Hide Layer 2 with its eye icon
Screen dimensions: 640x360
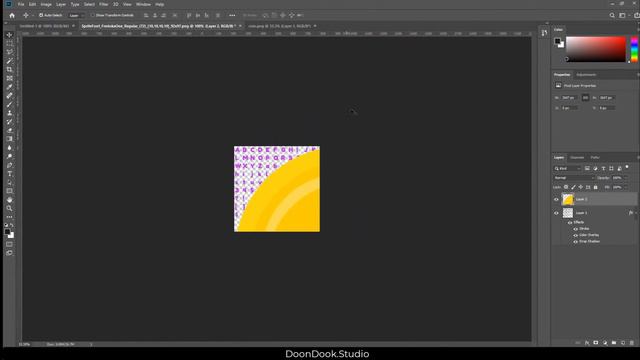pyautogui.click(x=556, y=200)
